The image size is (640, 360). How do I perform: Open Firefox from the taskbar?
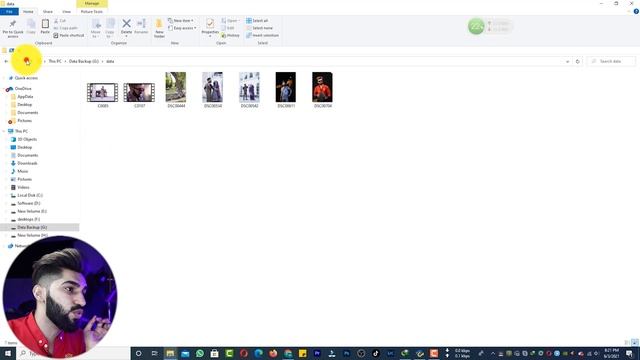point(273,353)
